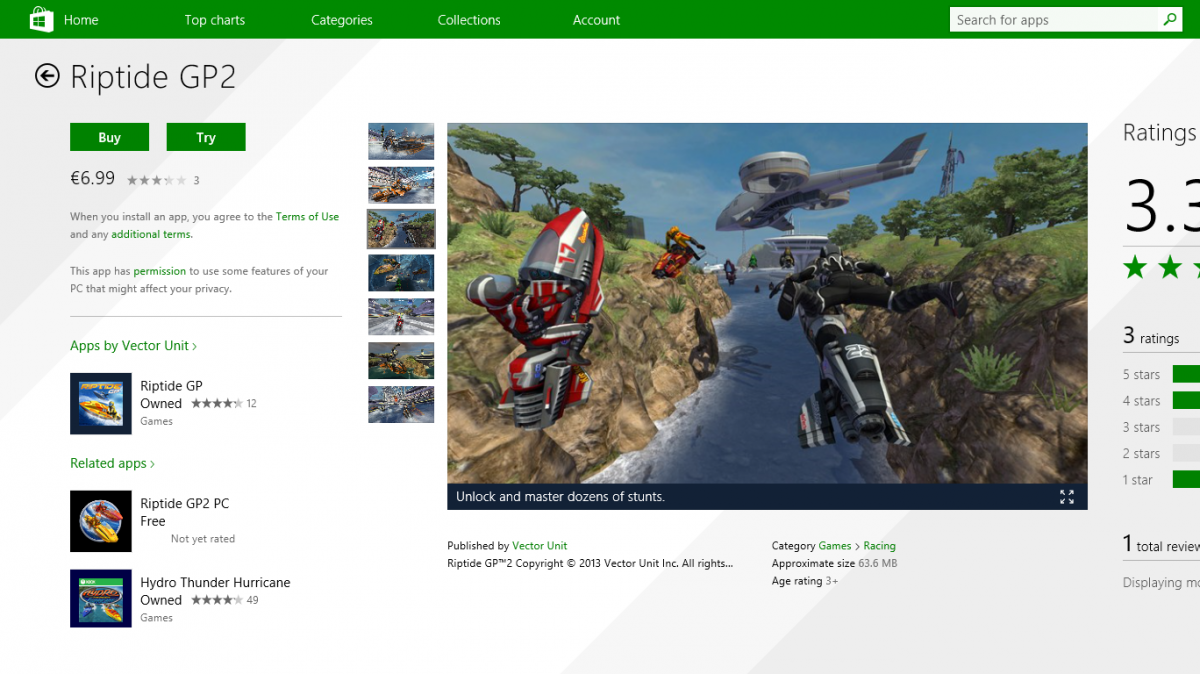
Task: Open the Riptide GP2 PC app icon
Action: [101, 521]
